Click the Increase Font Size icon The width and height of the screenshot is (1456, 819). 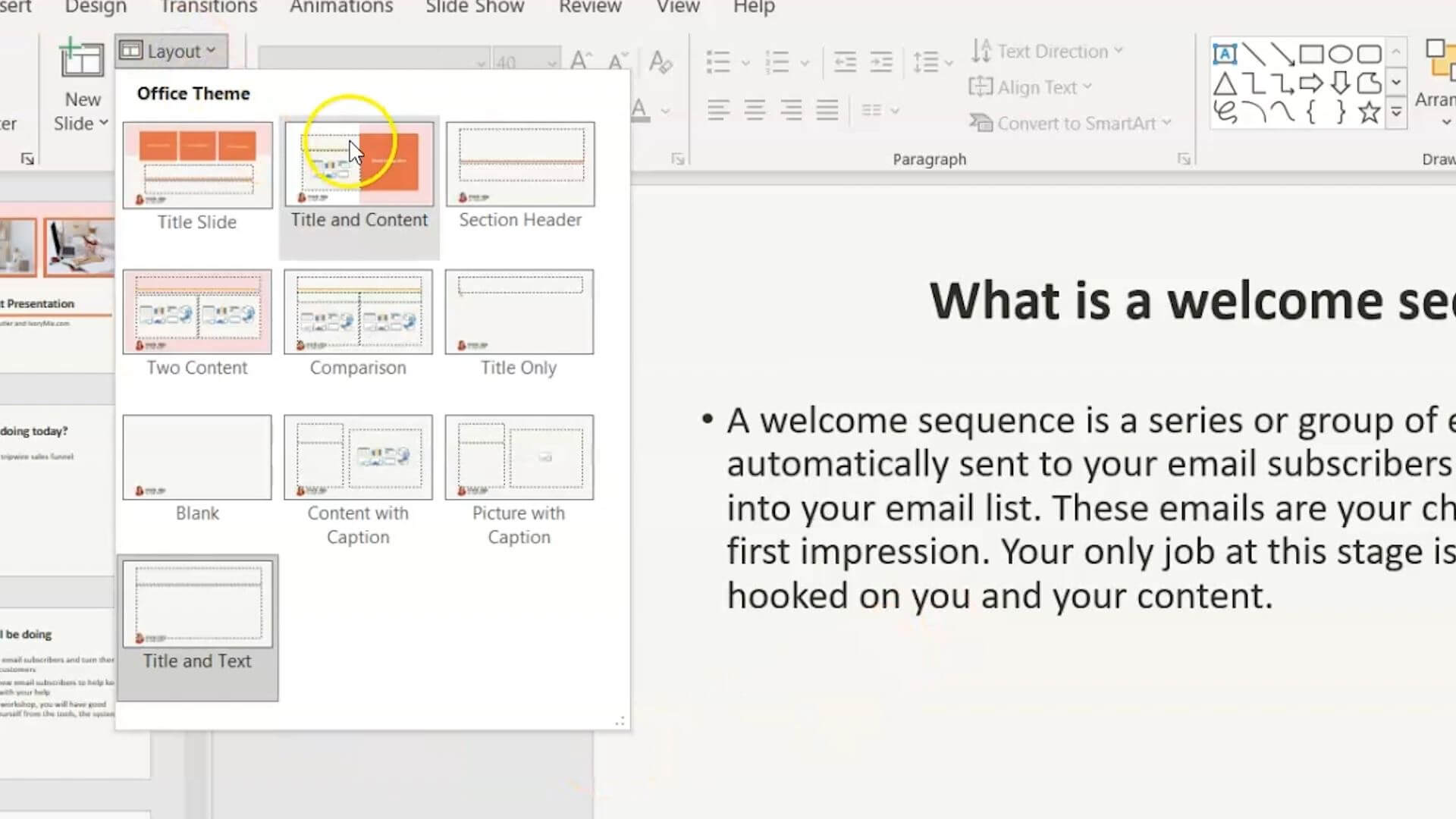pos(580,61)
